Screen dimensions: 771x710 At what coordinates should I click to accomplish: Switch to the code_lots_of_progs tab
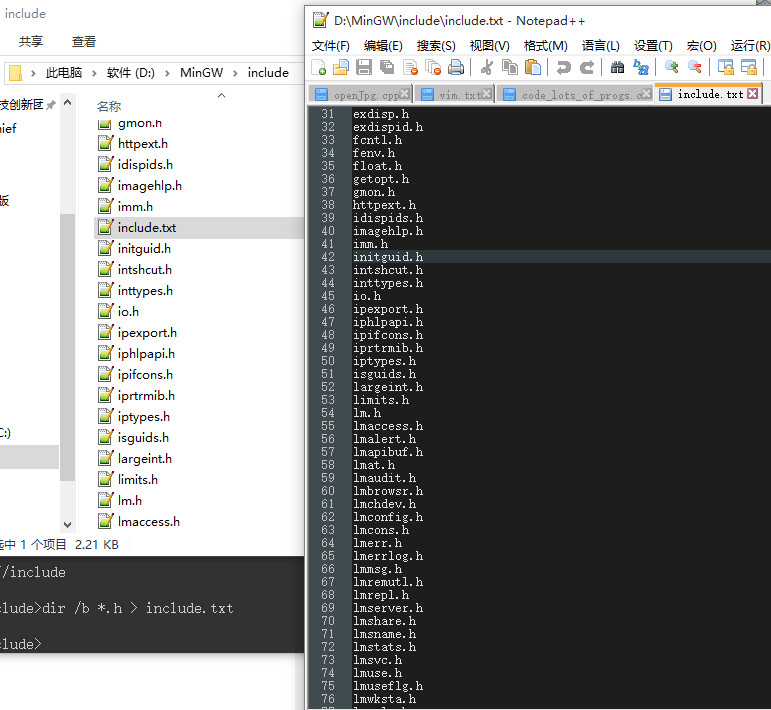[575, 94]
